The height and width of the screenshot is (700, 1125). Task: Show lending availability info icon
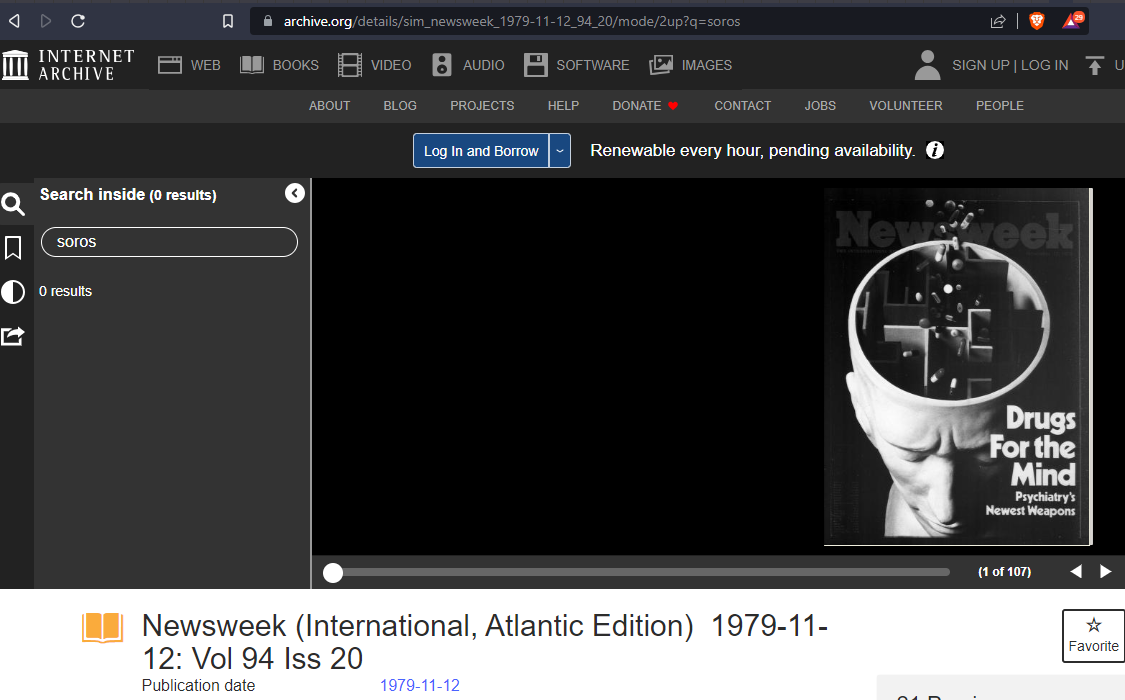click(935, 150)
